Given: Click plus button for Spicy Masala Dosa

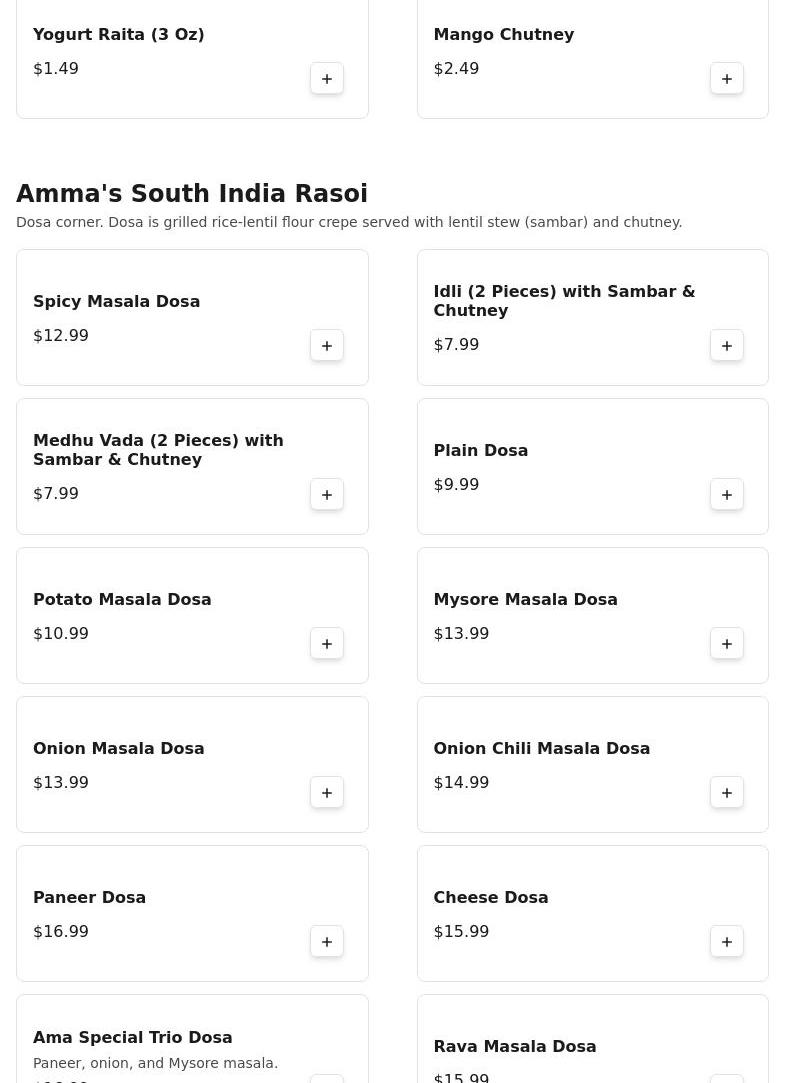Looking at the screenshot, I should point(327,346).
